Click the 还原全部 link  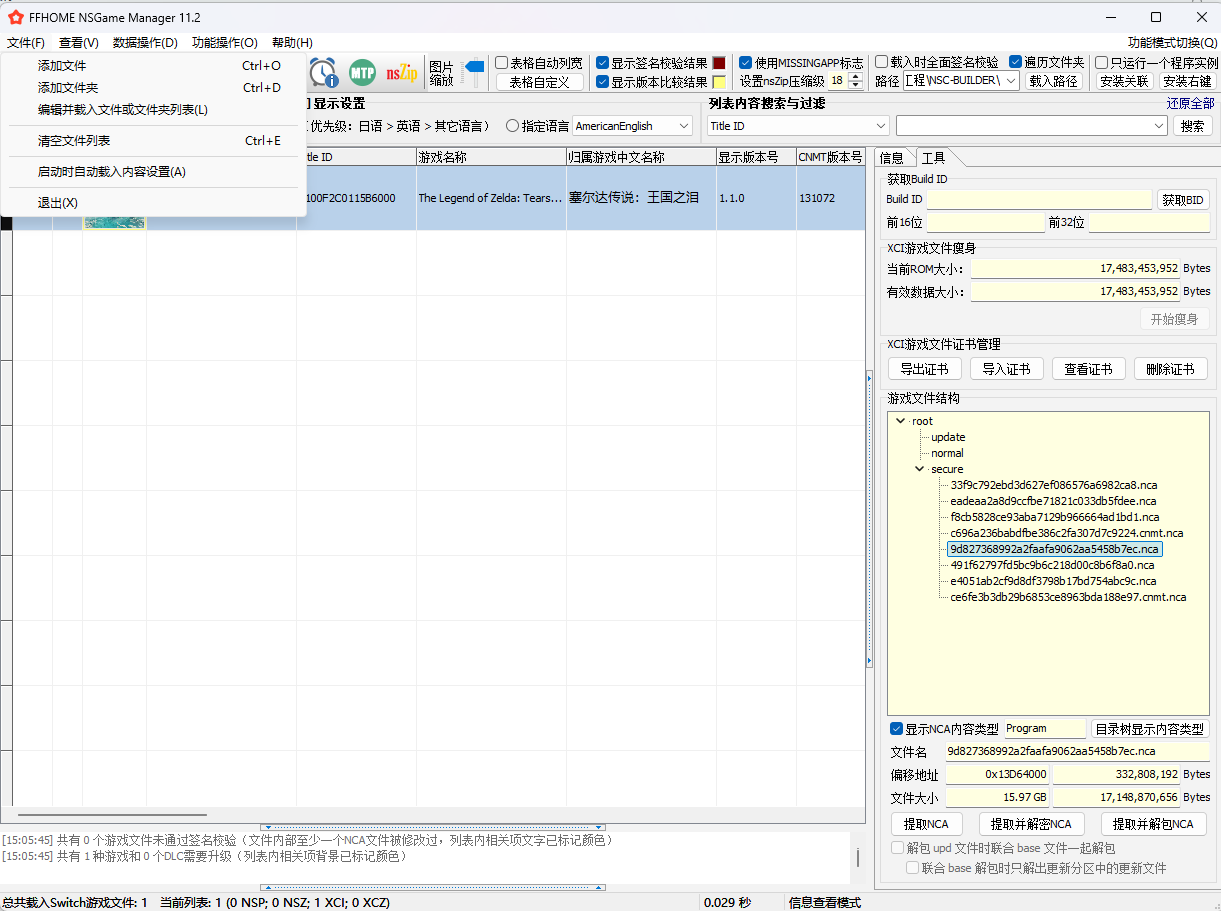pos(1190,103)
